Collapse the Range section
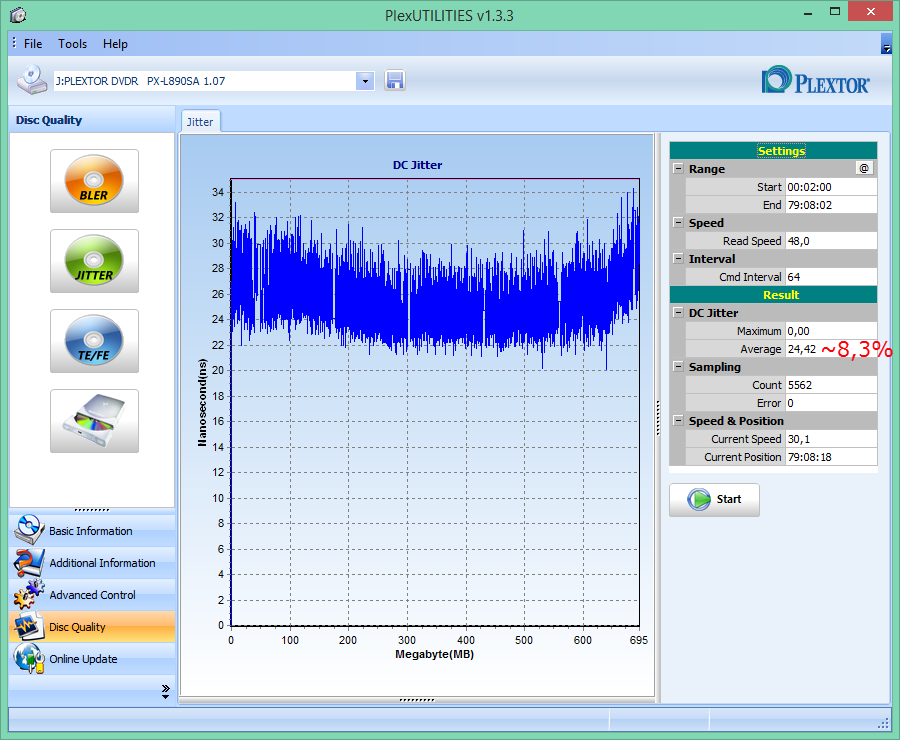Screen dimensions: 900x740 click(678, 169)
